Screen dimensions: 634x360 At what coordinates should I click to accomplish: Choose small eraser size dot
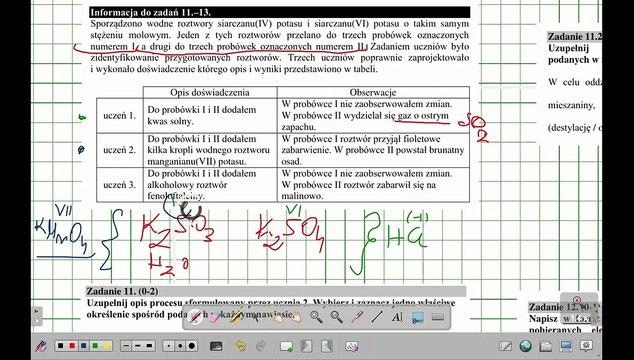(x=169, y=346)
